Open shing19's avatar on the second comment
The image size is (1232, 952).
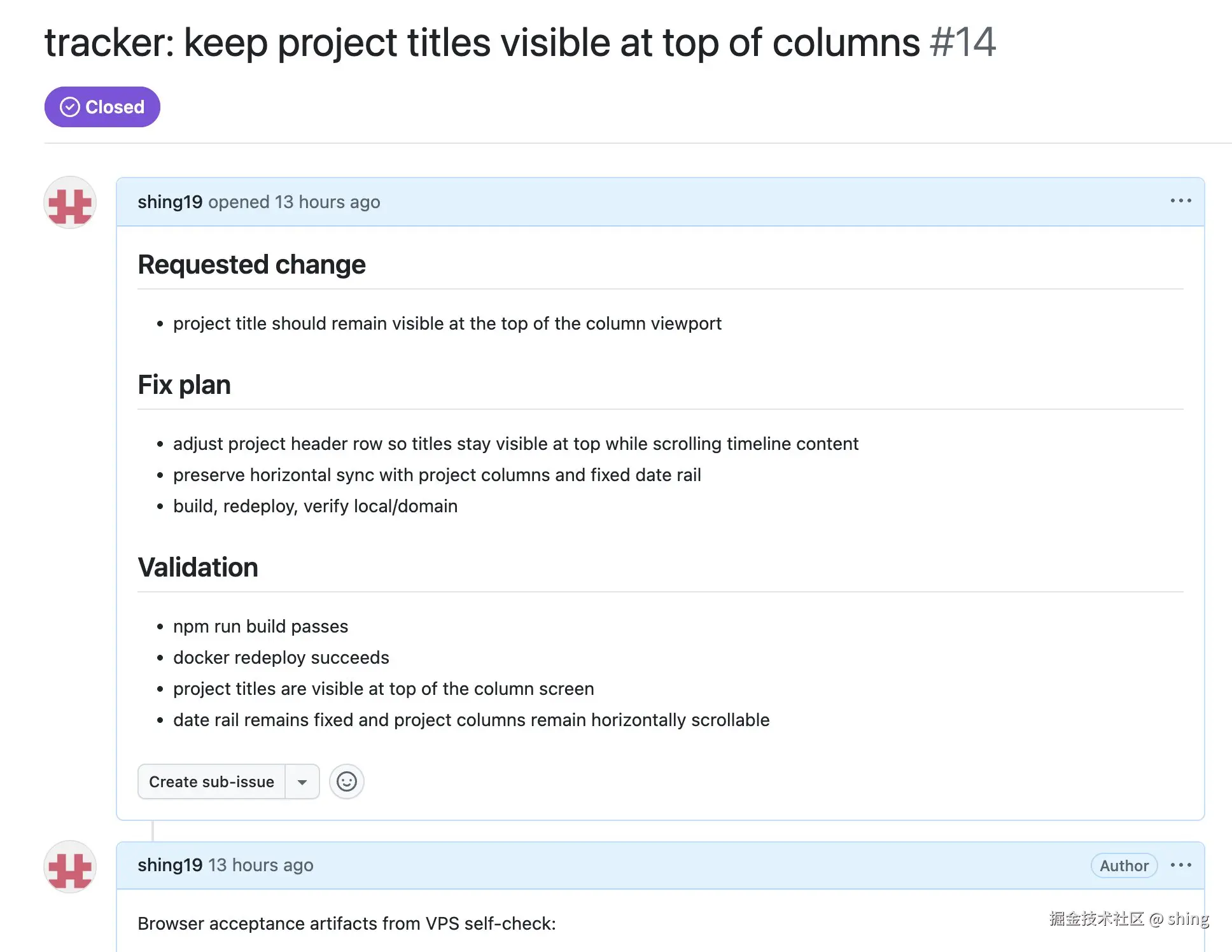tap(70, 867)
